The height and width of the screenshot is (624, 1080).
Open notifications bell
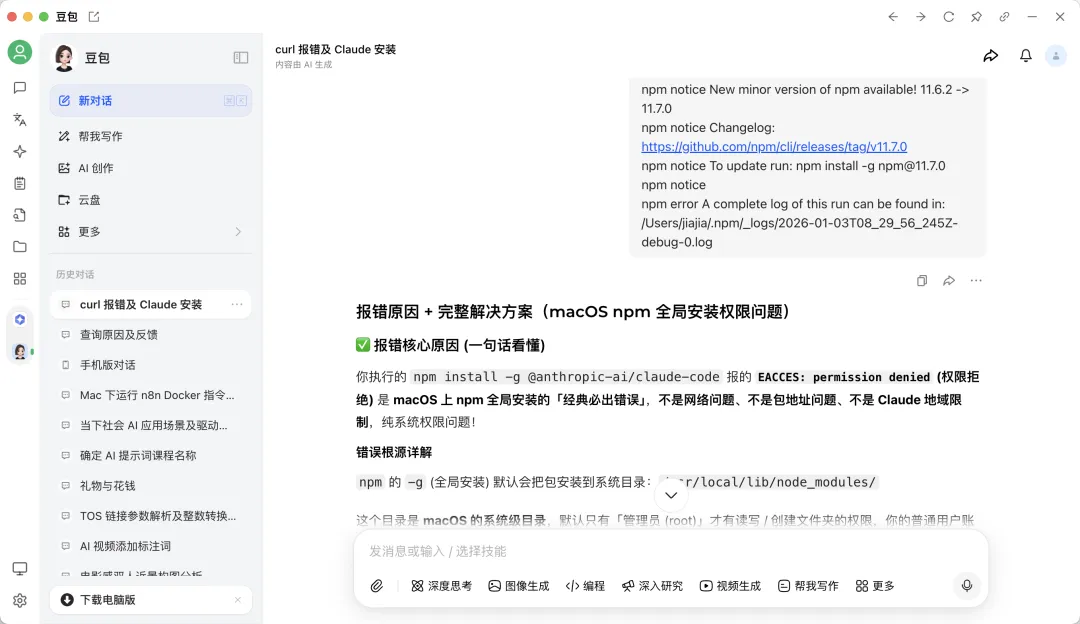coord(1026,56)
